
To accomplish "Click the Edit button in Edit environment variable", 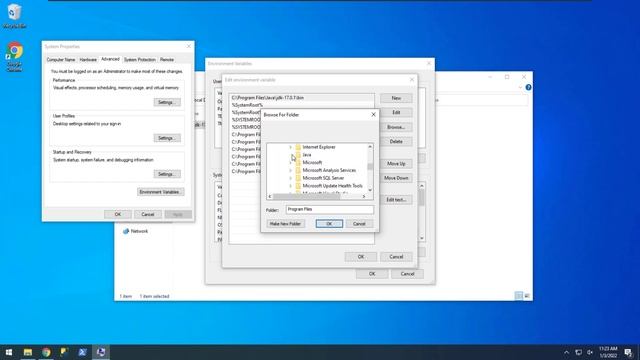I will pyautogui.click(x=396, y=112).
